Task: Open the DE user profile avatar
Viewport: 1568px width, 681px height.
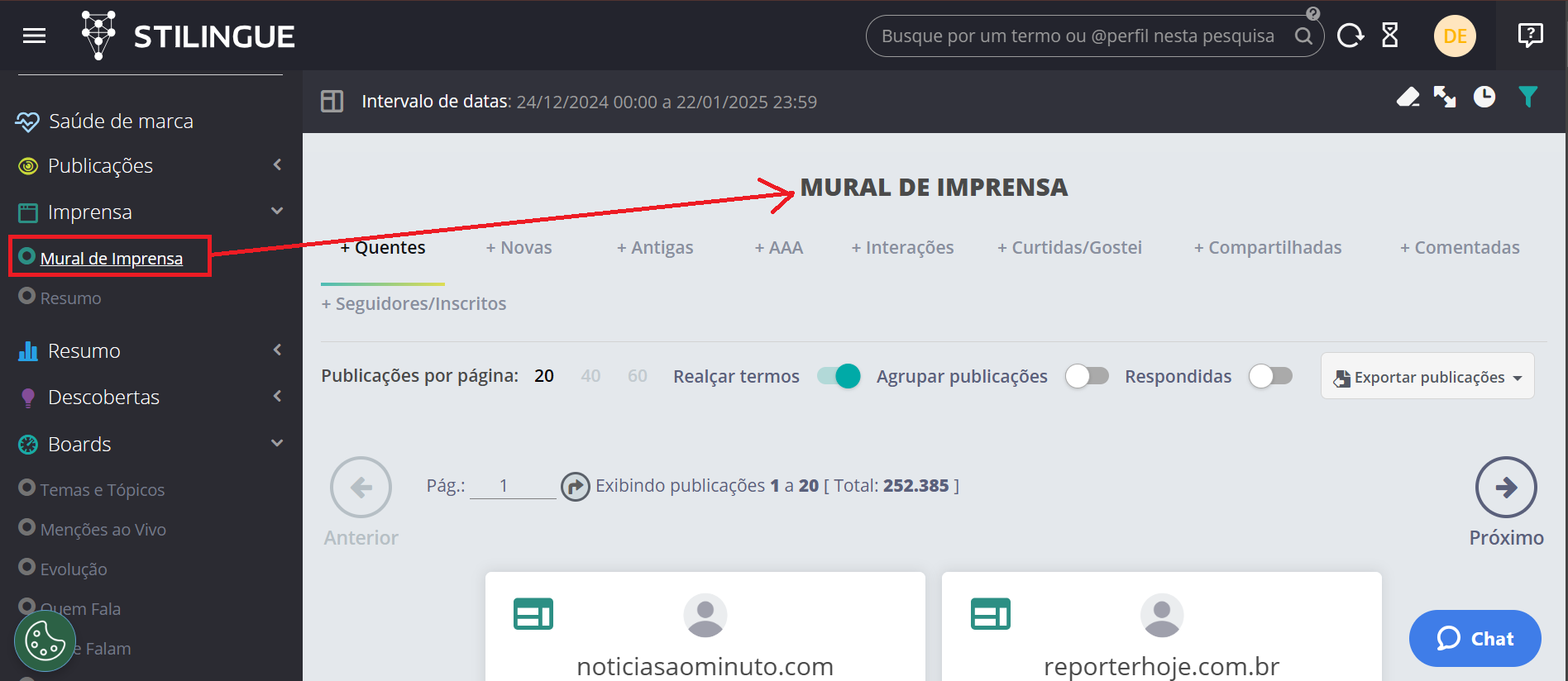Action: pyautogui.click(x=1455, y=36)
